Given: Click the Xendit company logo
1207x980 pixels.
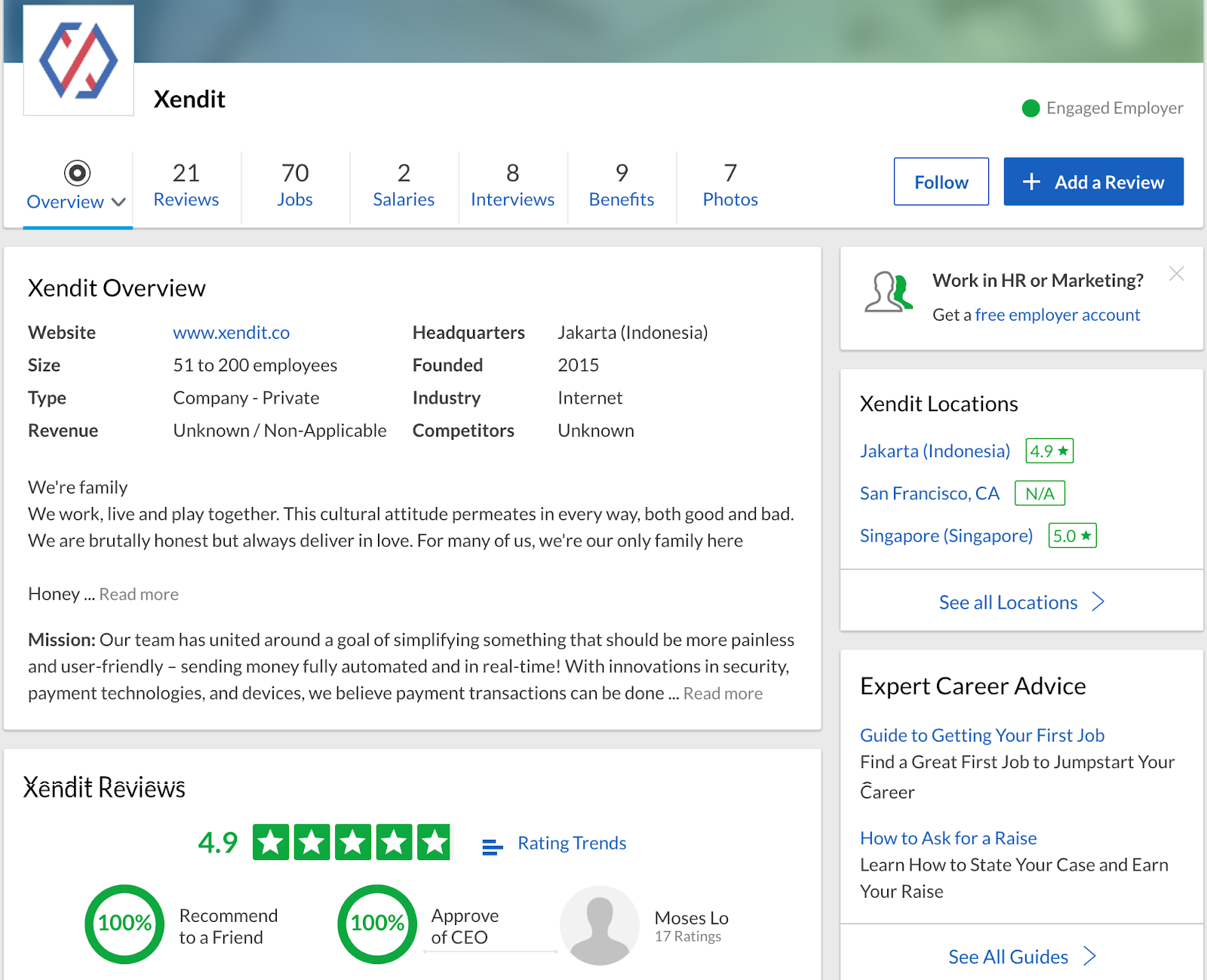Looking at the screenshot, I should pyautogui.click(x=78, y=60).
